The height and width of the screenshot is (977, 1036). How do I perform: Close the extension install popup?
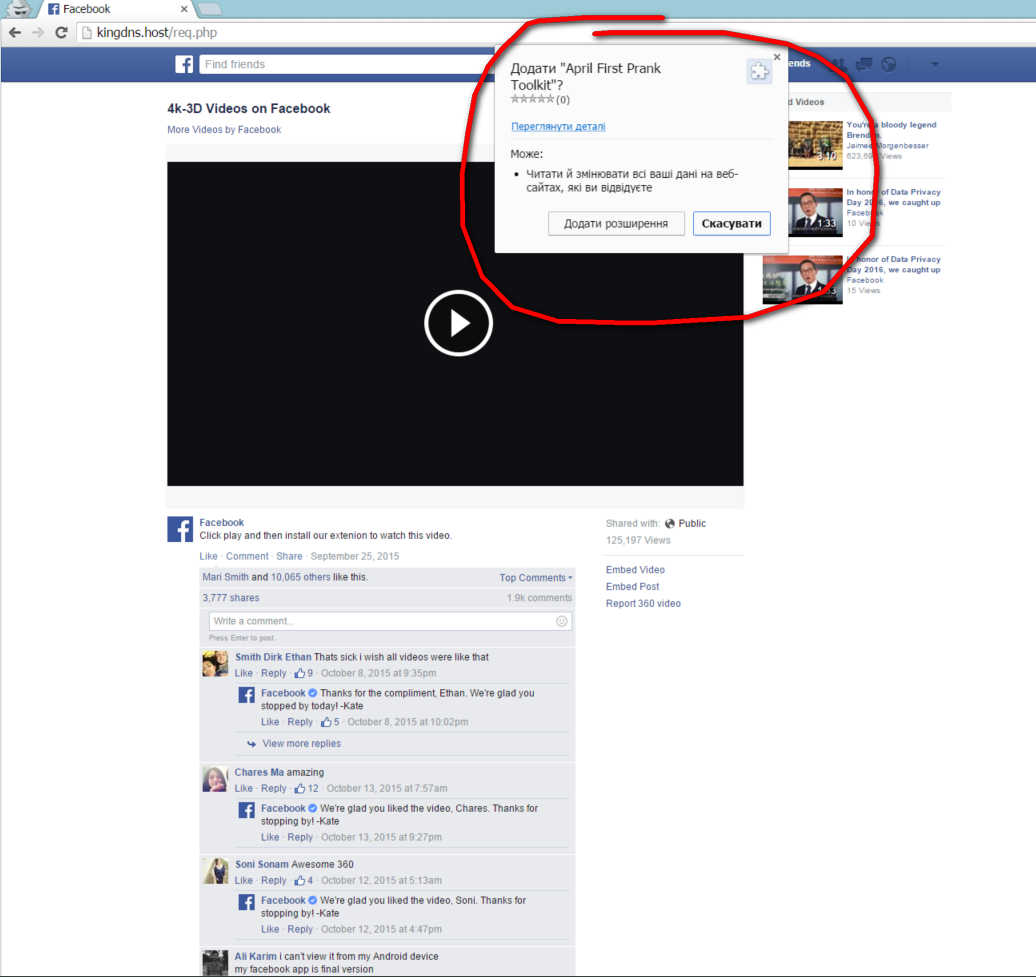point(777,58)
